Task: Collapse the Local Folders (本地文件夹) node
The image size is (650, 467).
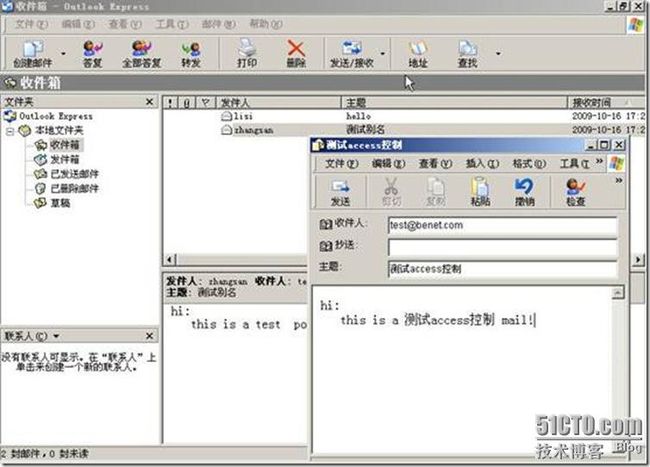Action: point(10,131)
